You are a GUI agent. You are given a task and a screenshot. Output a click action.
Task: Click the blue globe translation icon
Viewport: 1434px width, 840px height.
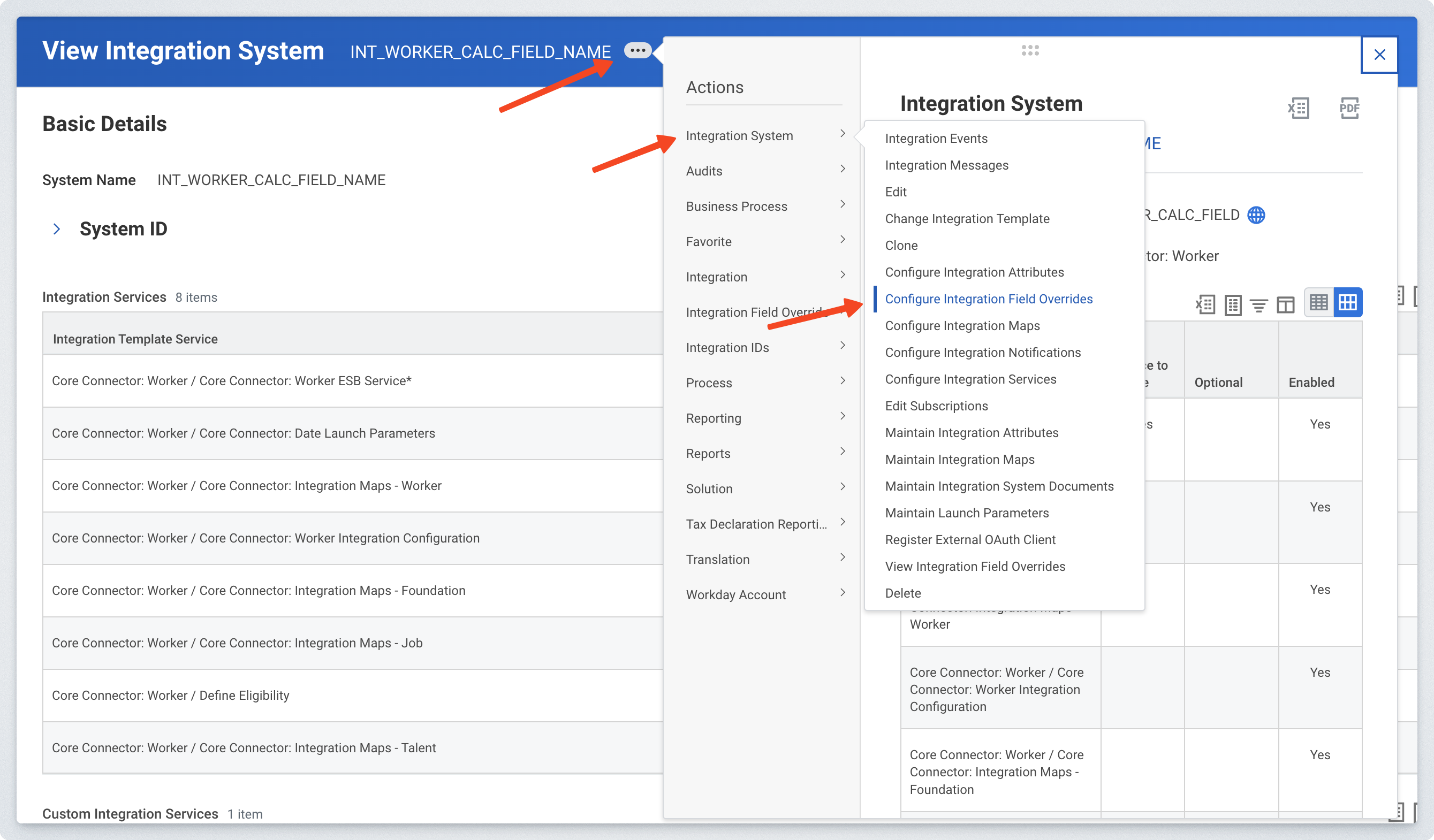click(x=1256, y=215)
